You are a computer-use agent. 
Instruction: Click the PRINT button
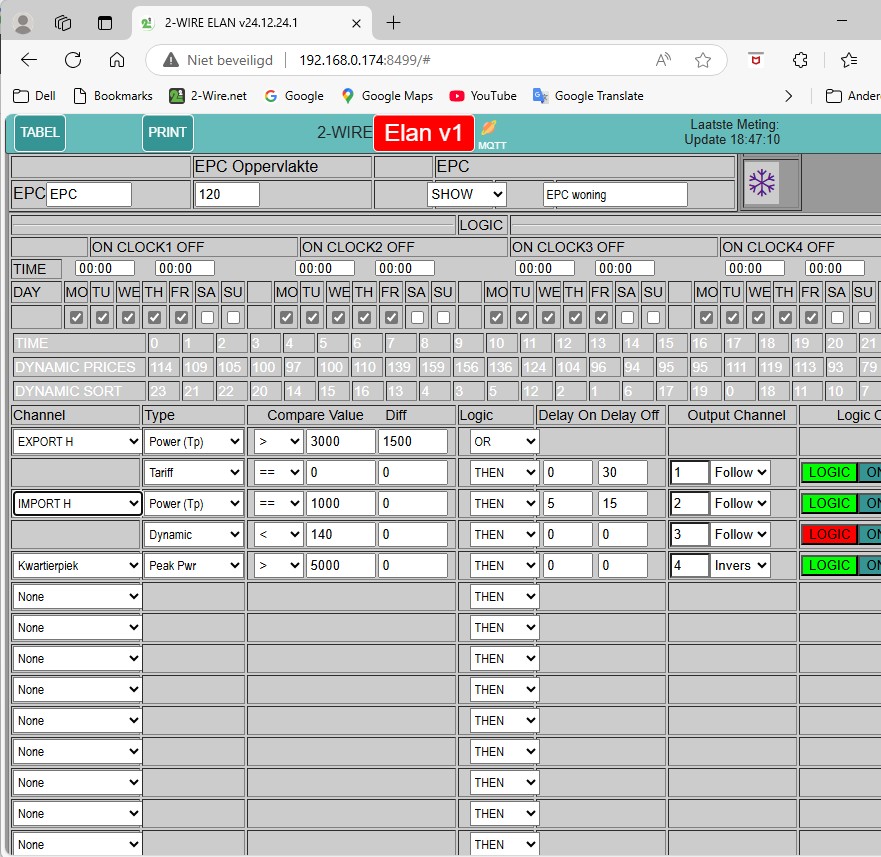(x=167, y=133)
